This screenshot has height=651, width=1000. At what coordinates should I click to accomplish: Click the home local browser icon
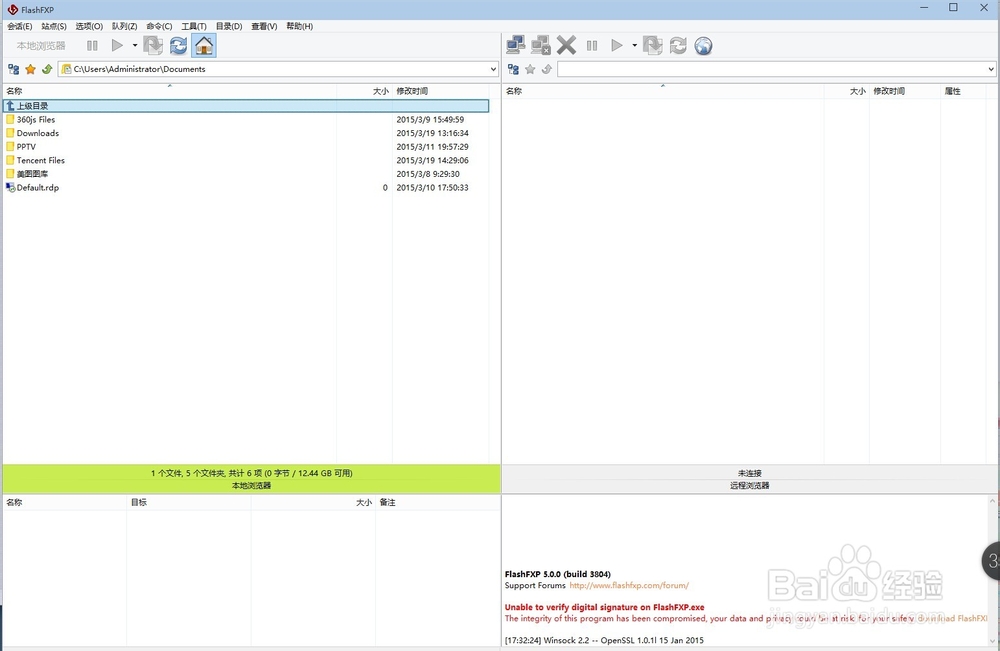click(204, 46)
